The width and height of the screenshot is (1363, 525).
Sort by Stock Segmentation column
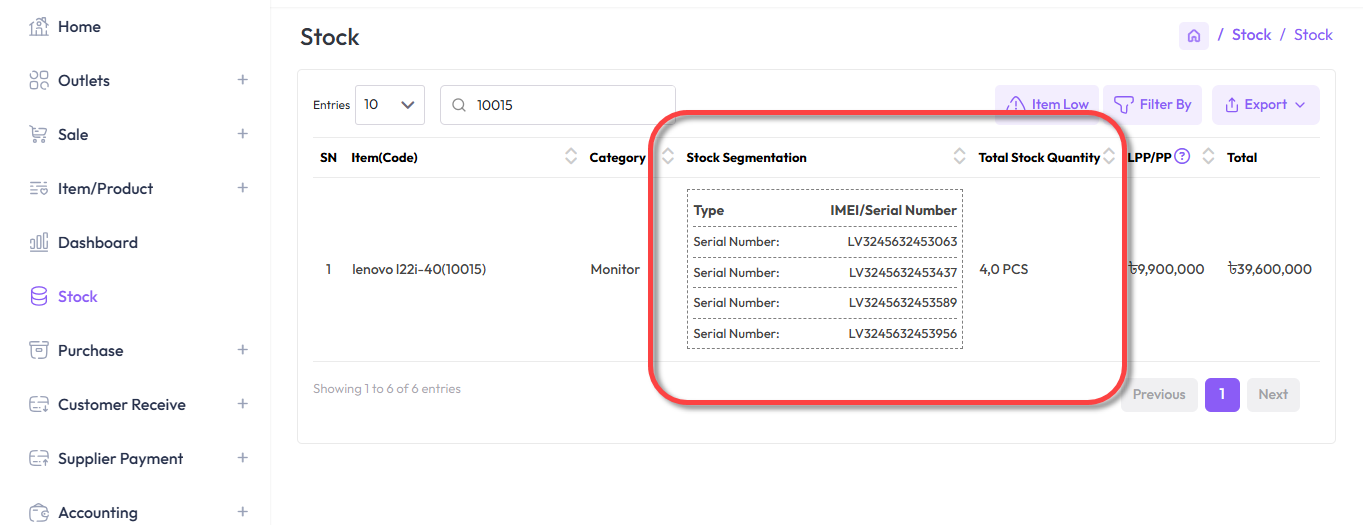coord(959,157)
